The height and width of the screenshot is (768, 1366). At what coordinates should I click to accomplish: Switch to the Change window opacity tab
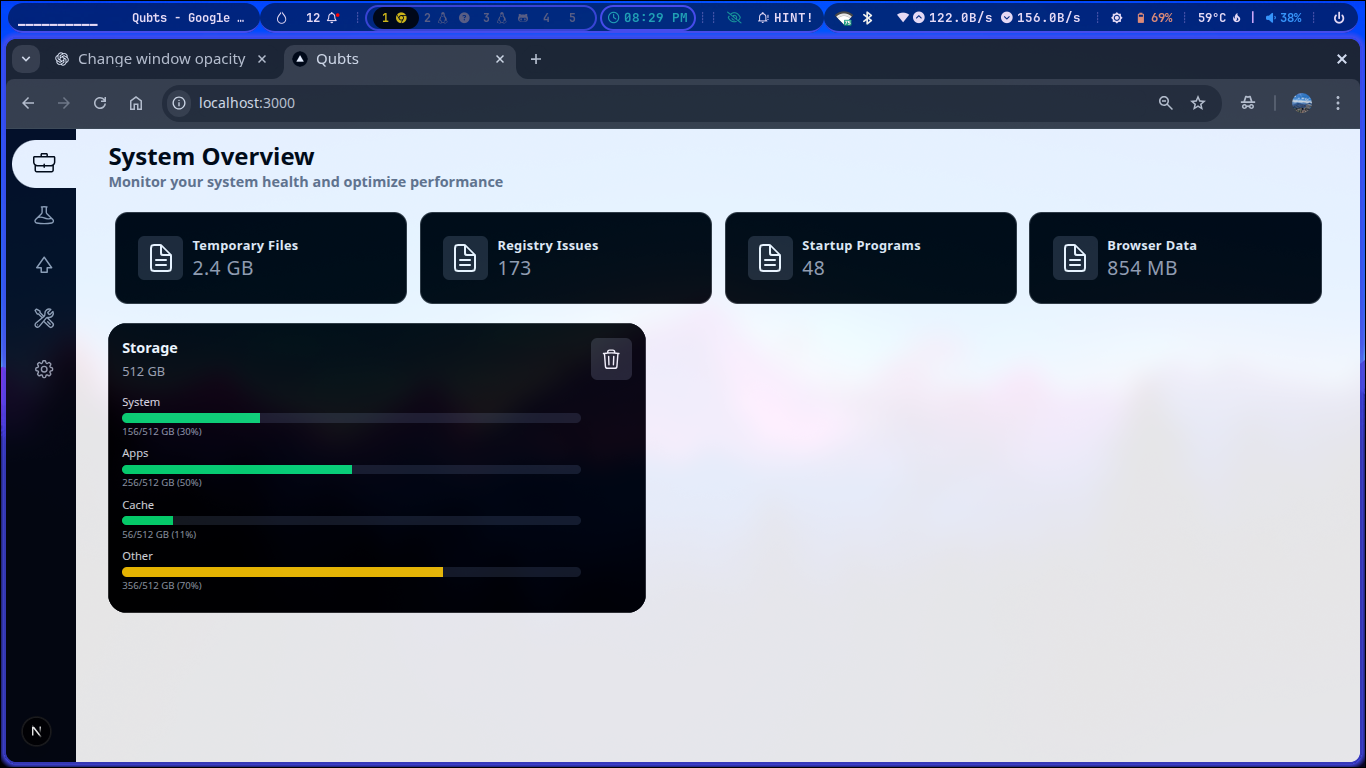point(161,59)
